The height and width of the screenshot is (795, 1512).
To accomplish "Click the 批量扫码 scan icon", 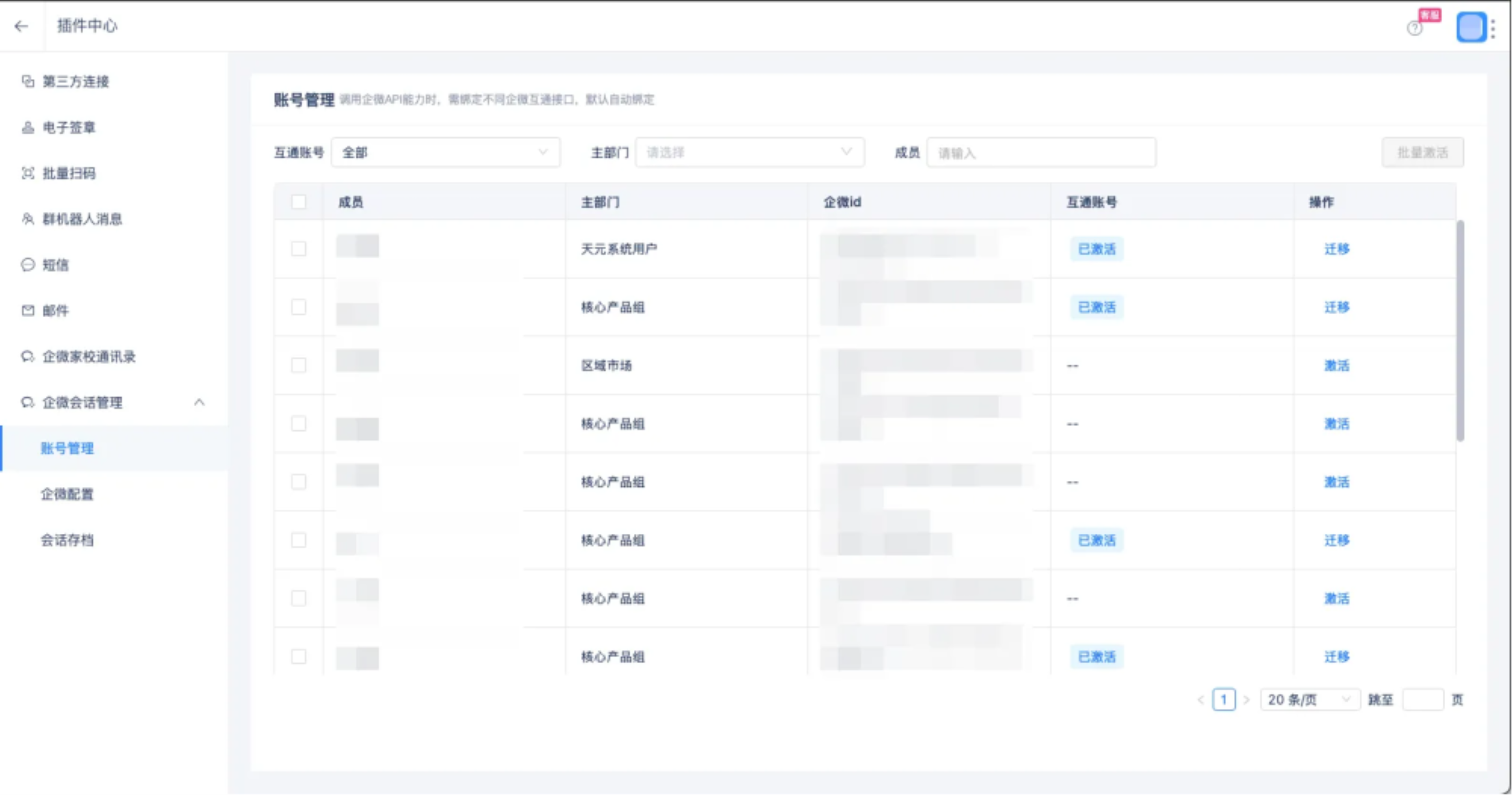I will (28, 173).
